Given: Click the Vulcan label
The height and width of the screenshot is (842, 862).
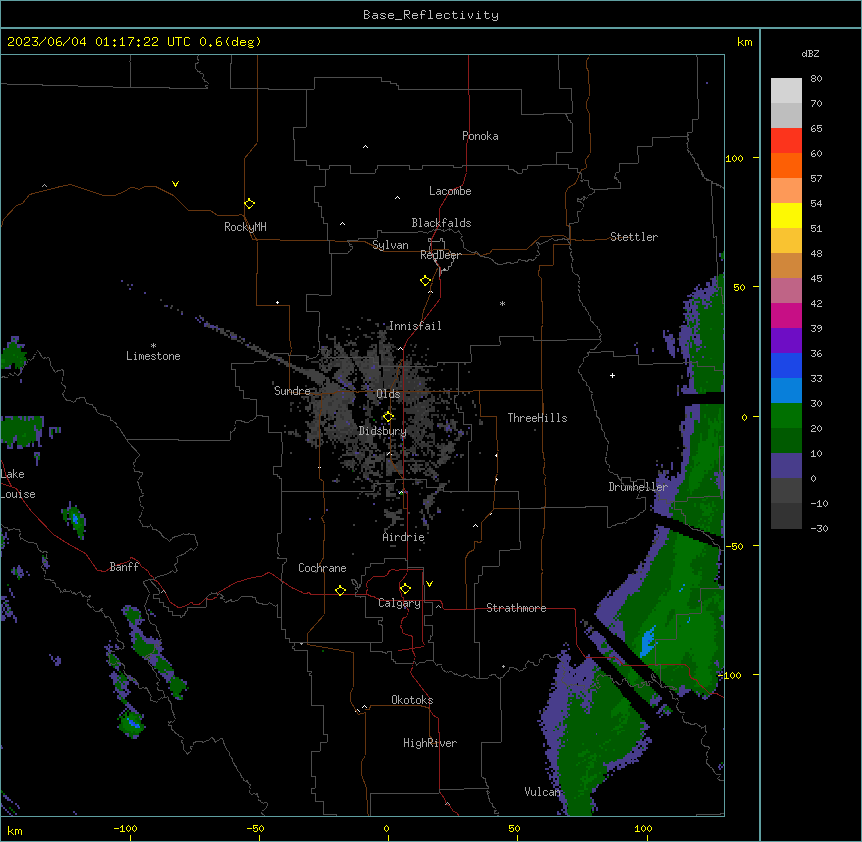Looking at the screenshot, I should [x=542, y=791].
